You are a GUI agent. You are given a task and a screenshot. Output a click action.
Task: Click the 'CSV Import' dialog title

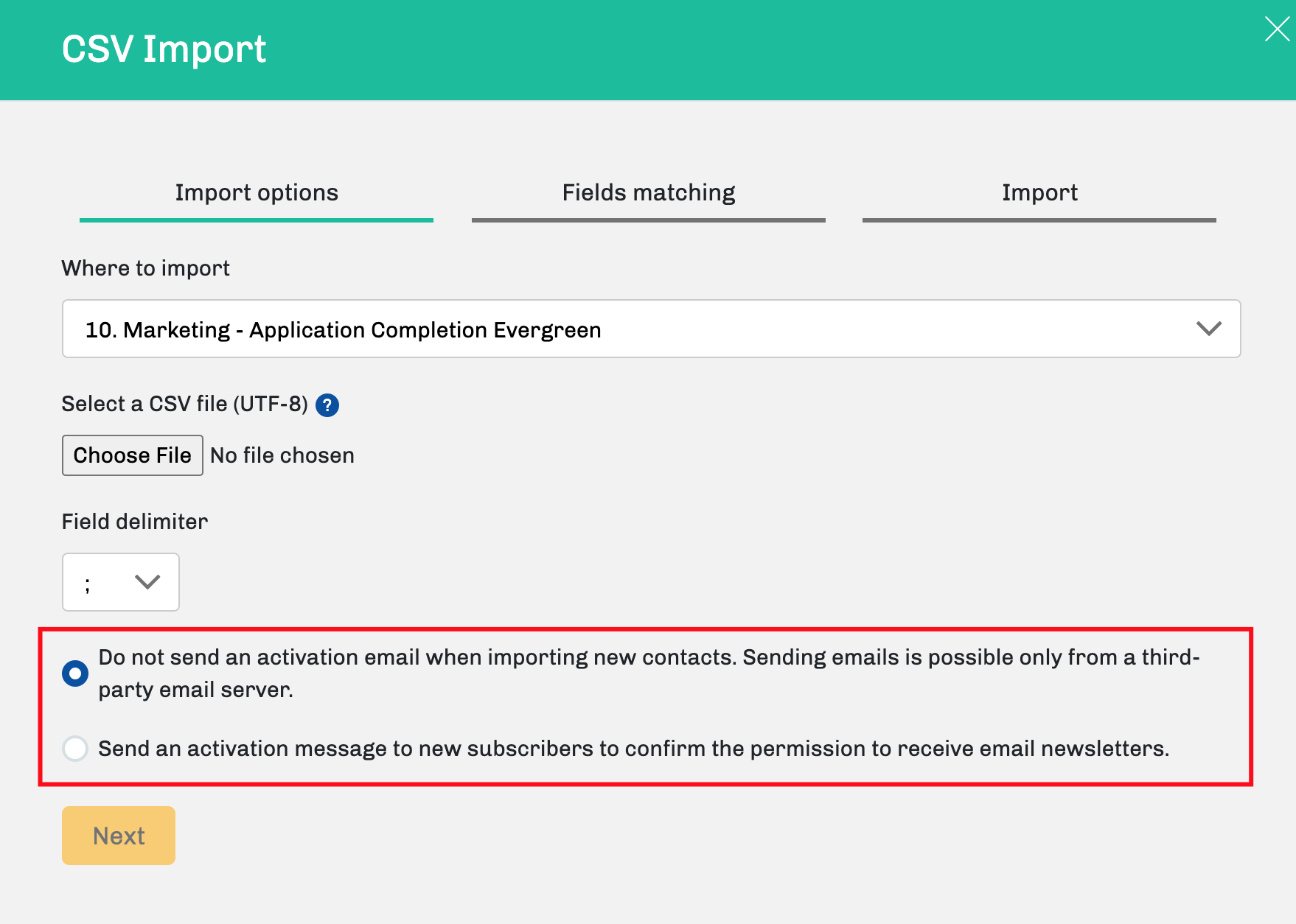(164, 49)
